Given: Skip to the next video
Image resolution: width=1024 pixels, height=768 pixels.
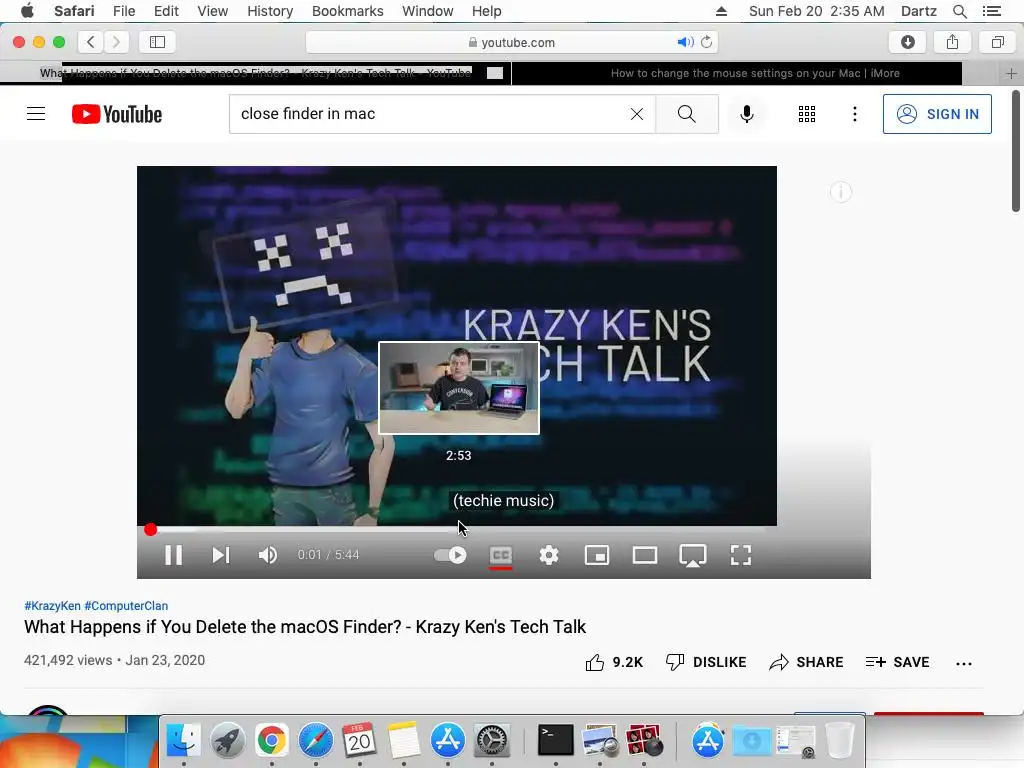Looking at the screenshot, I should [x=221, y=555].
